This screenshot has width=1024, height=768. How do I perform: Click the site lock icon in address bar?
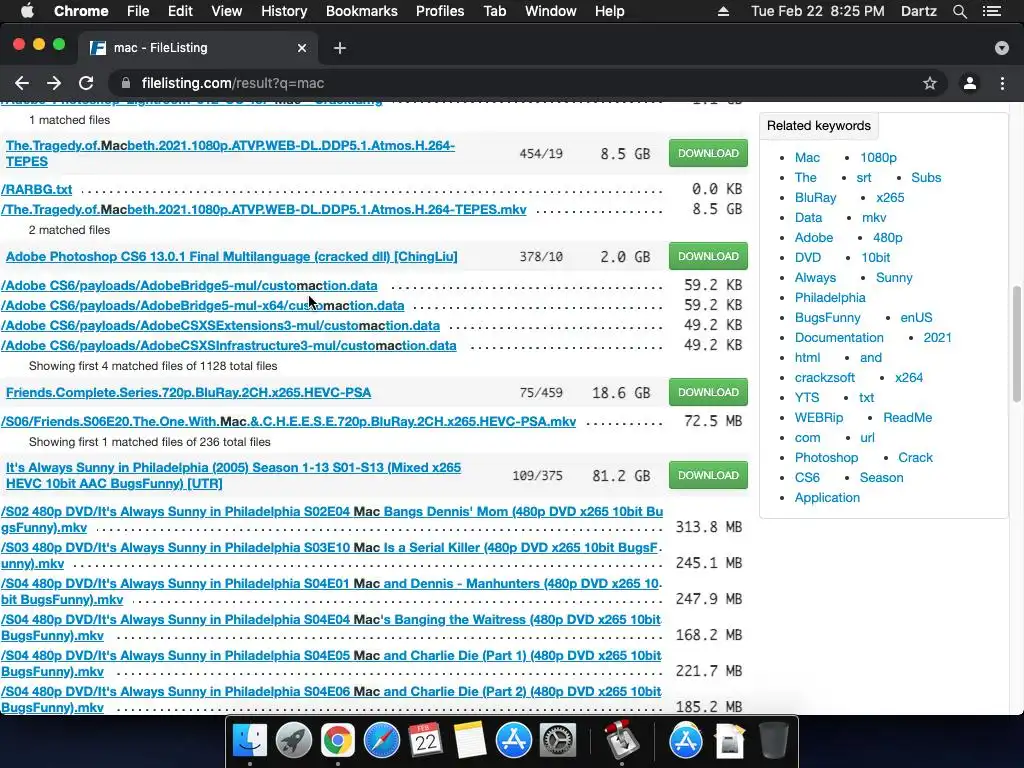(x=127, y=83)
